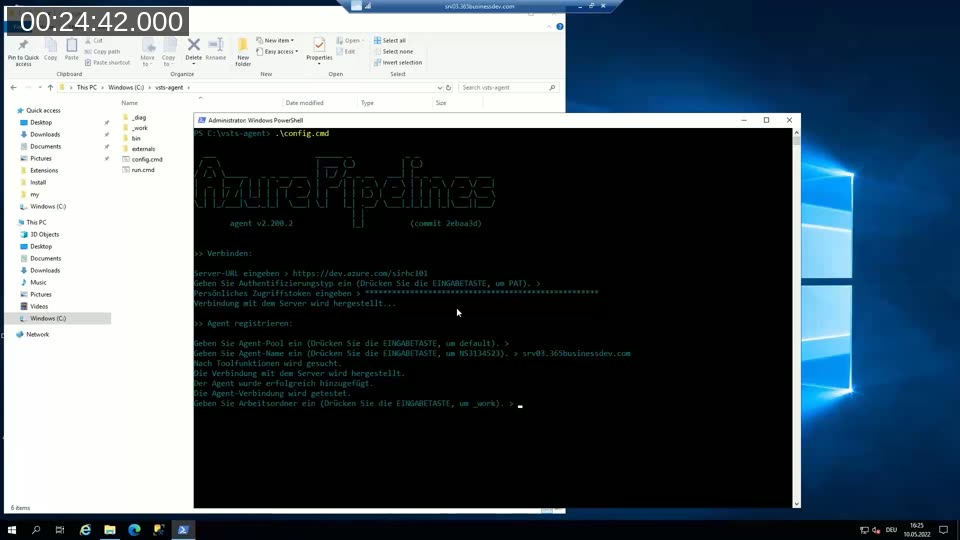Click Select none in ribbon

click(393, 51)
